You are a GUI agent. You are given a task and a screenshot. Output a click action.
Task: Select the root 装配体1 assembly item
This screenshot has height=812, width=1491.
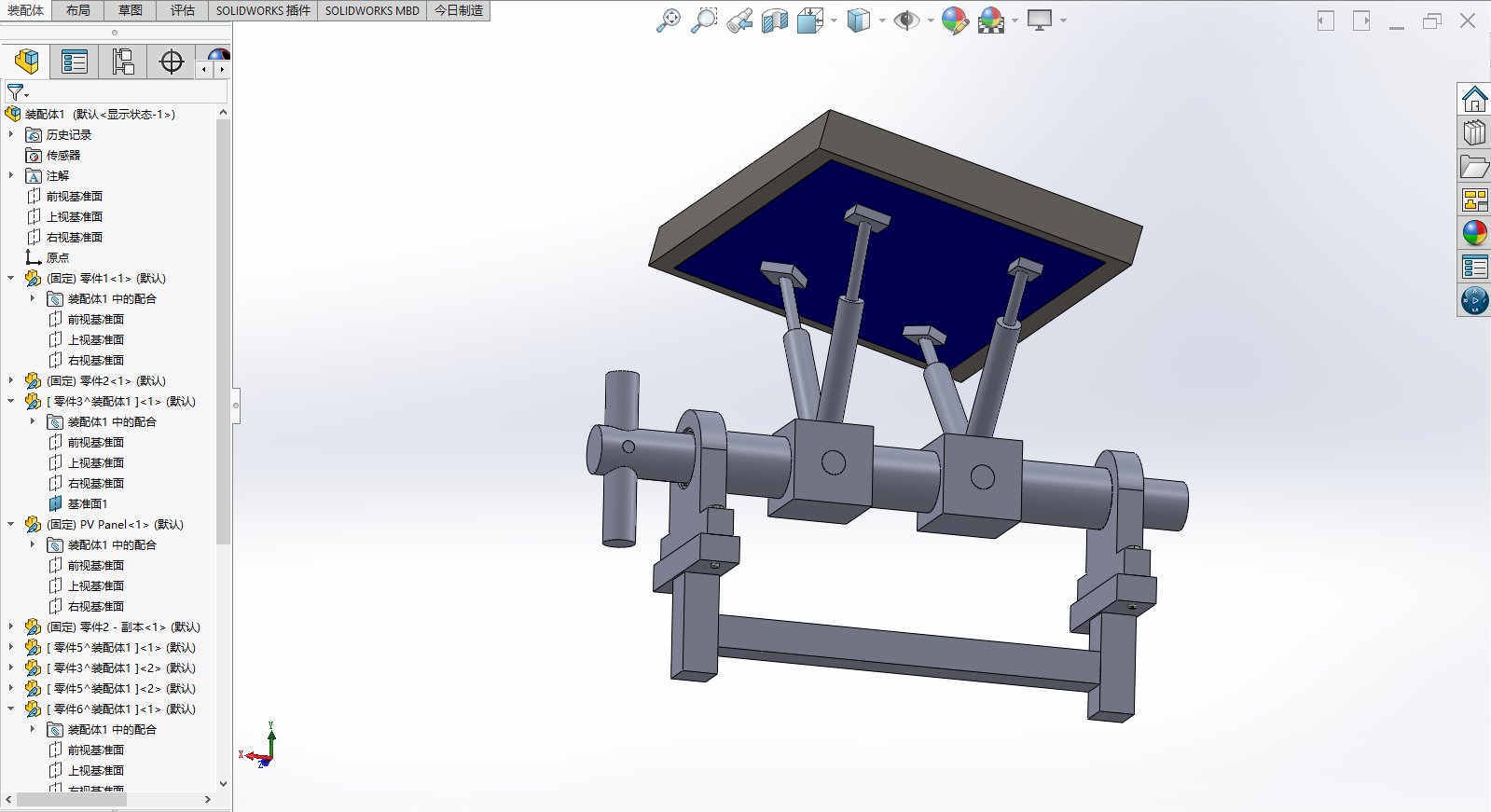pyautogui.click(x=90, y=114)
